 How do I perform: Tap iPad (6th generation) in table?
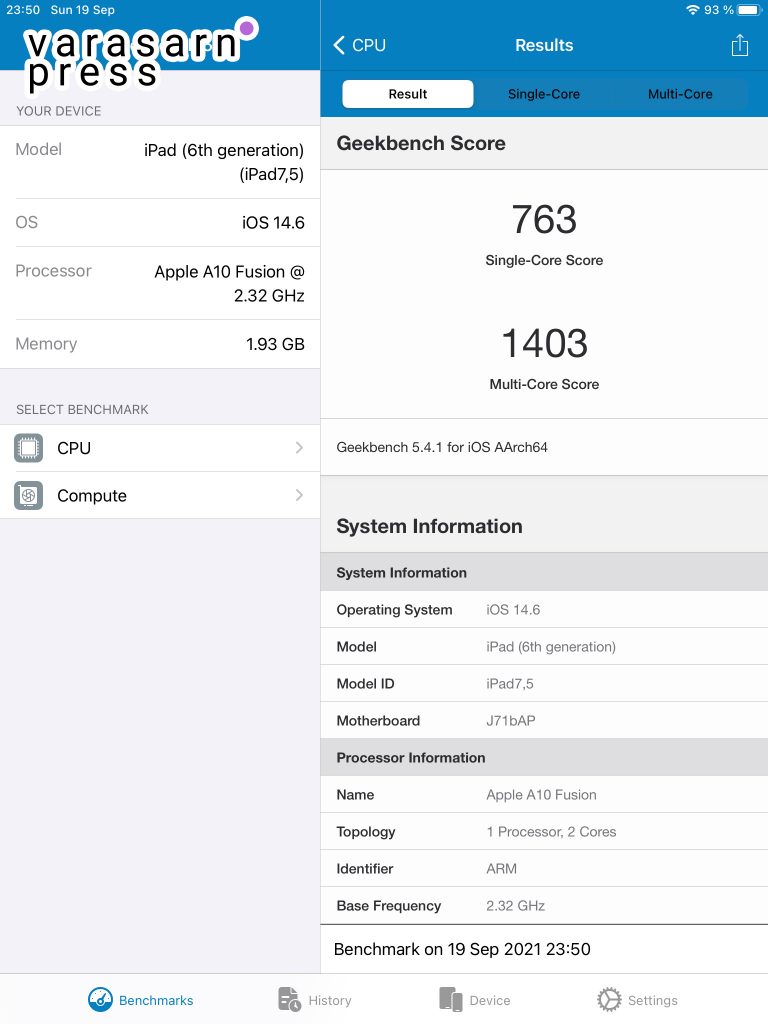click(x=551, y=647)
